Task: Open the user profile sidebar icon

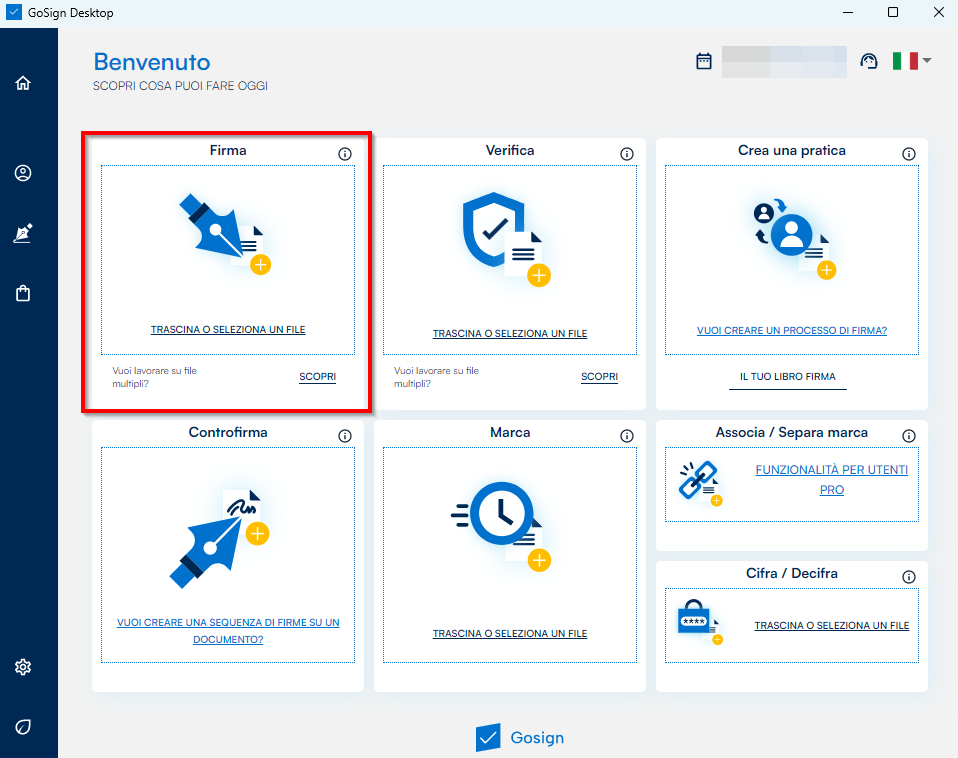Action: coord(23,173)
